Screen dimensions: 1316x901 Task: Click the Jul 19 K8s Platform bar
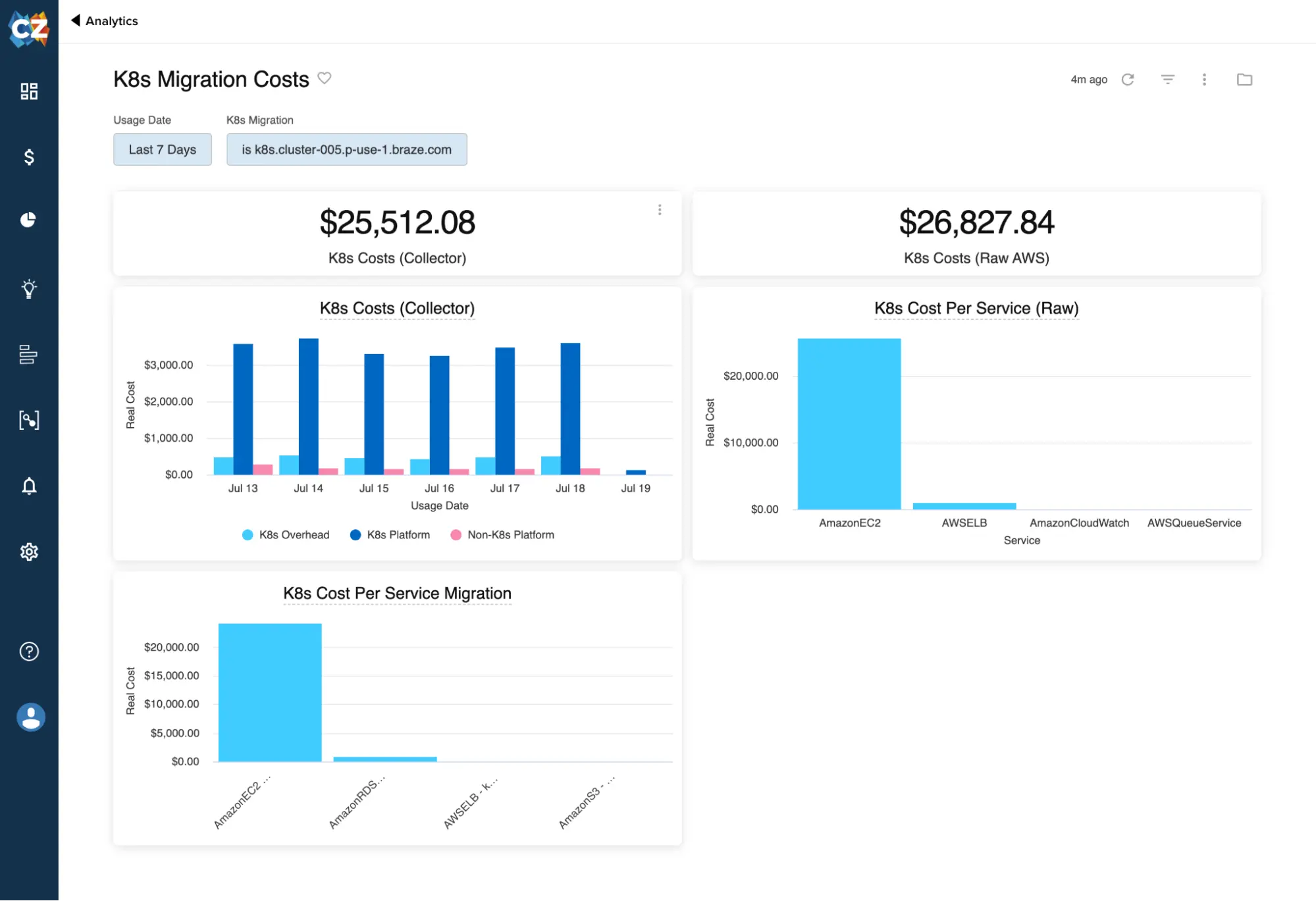pyautogui.click(x=635, y=472)
